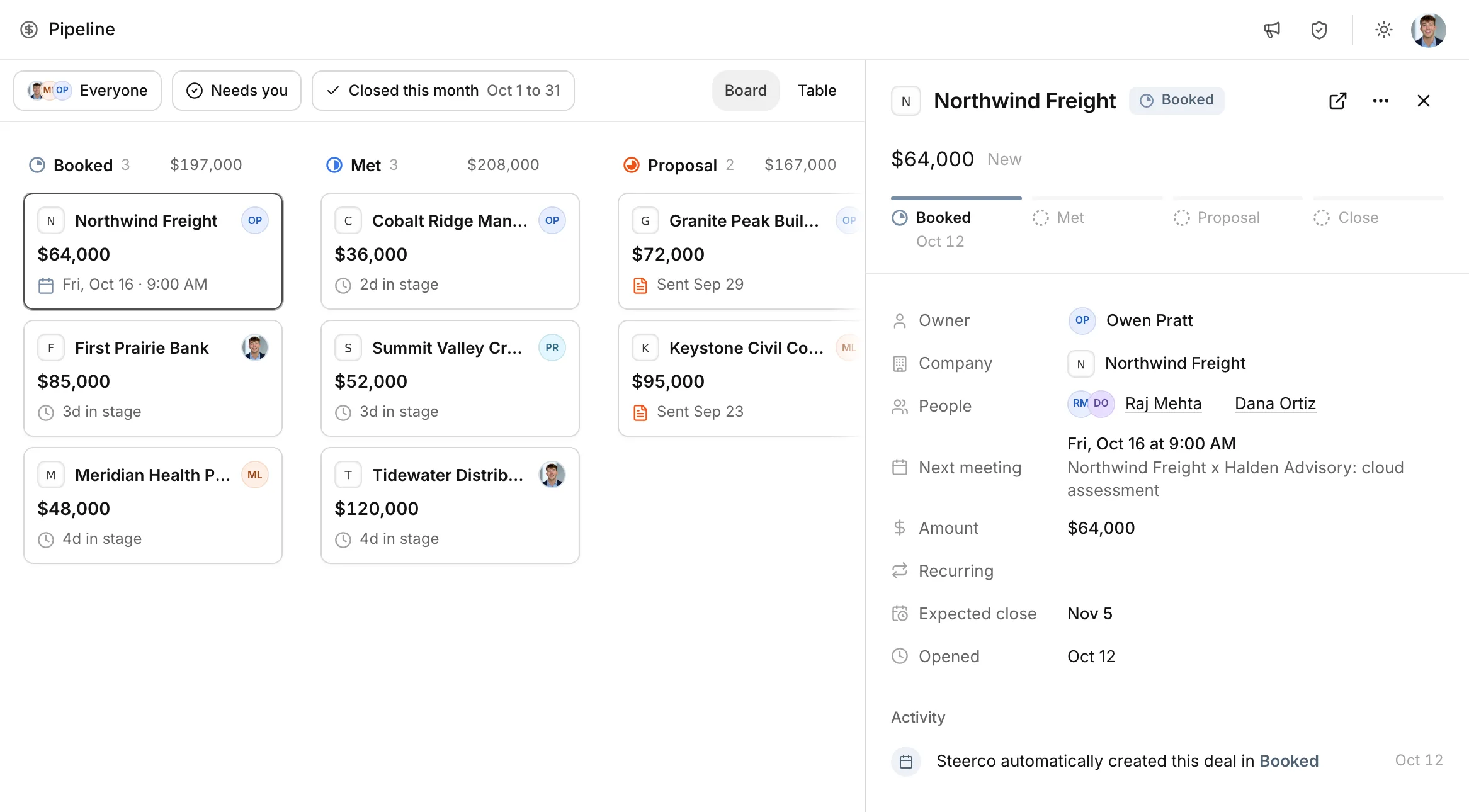The height and width of the screenshot is (812, 1469).
Task: Click the Raj Mehta person link
Action: point(1163,403)
